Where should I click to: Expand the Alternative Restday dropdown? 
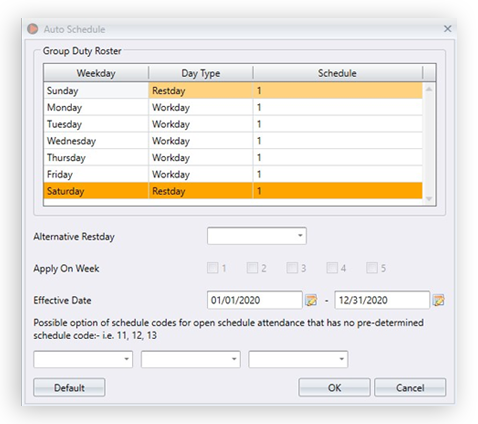[257, 236]
